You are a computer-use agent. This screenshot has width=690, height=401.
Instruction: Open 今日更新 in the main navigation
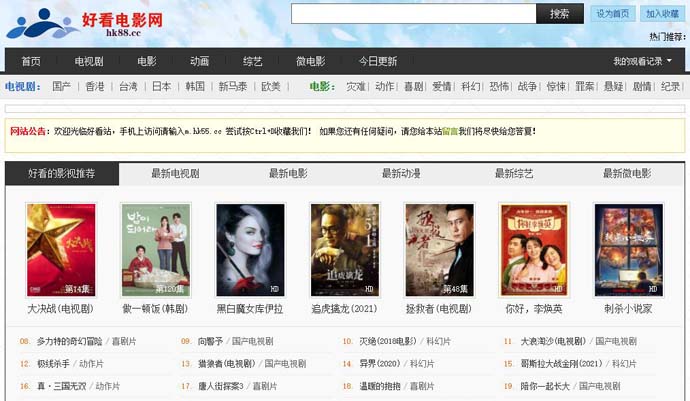[378, 61]
